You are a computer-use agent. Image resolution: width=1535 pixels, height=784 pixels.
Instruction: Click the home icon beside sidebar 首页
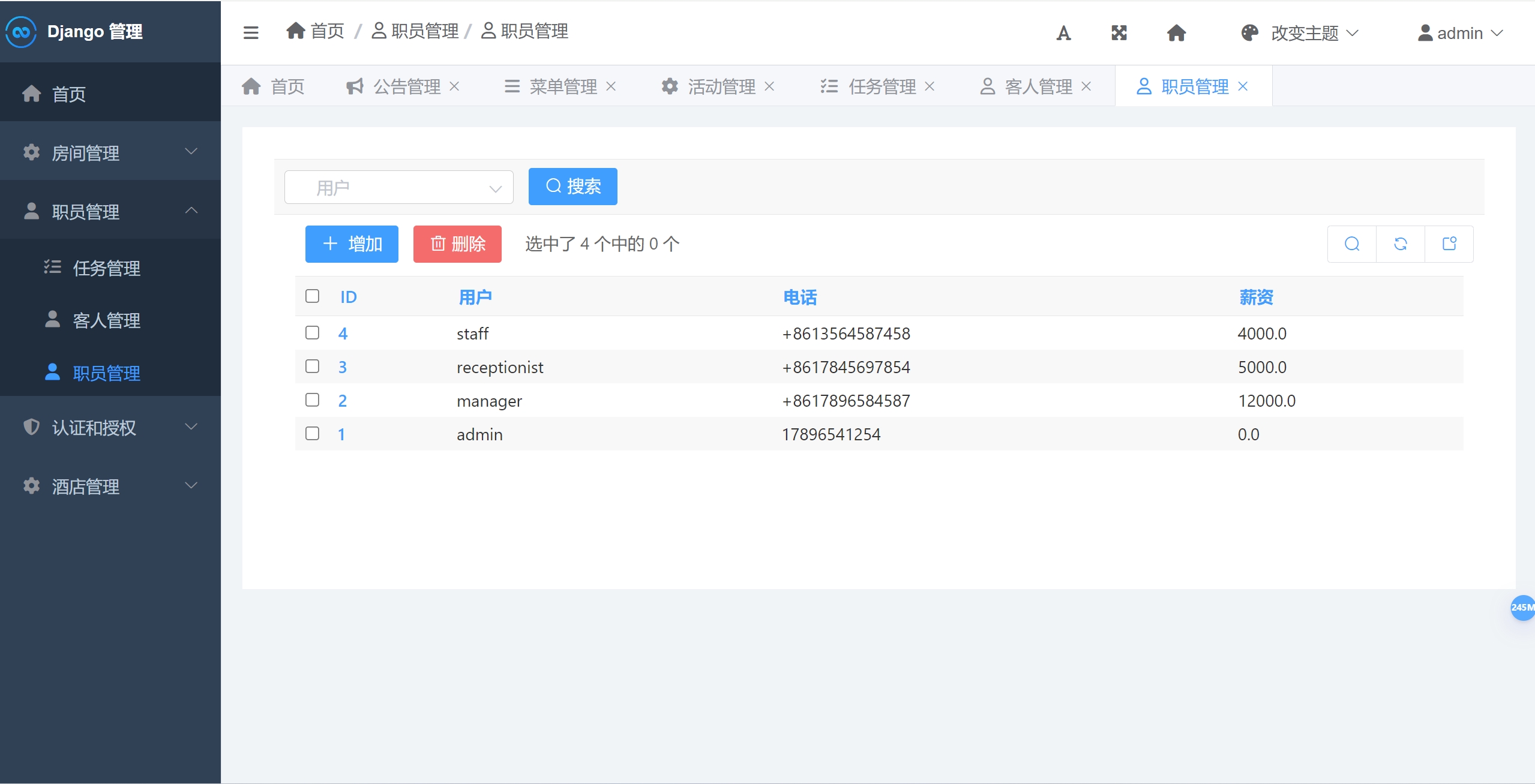tap(31, 94)
